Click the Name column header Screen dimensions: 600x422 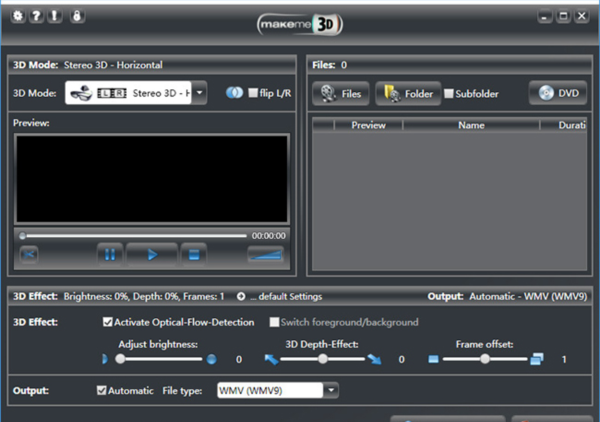click(471, 125)
